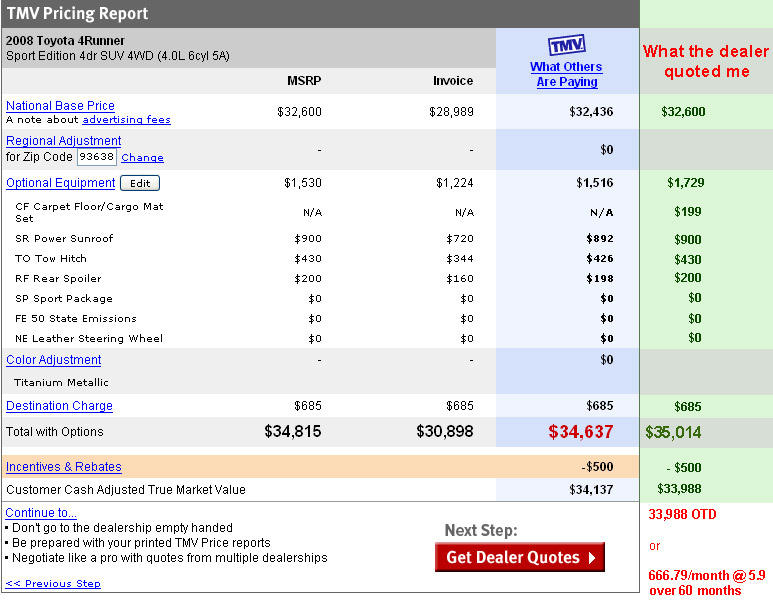This screenshot has width=773, height=603.
Task: Click the Get Dealer Quotes button
Action: [x=520, y=557]
